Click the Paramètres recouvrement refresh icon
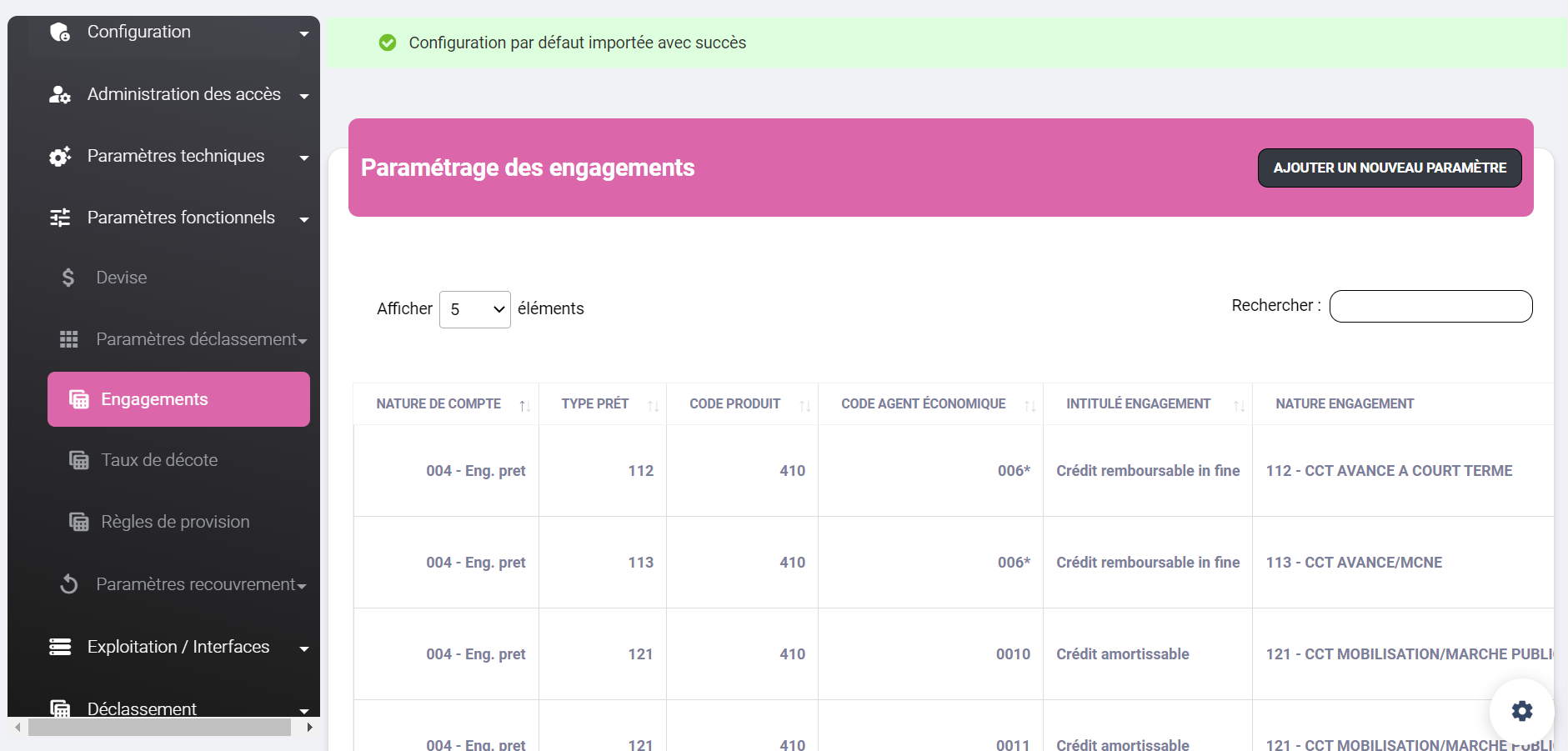This screenshot has width=1568, height=751. click(x=69, y=584)
